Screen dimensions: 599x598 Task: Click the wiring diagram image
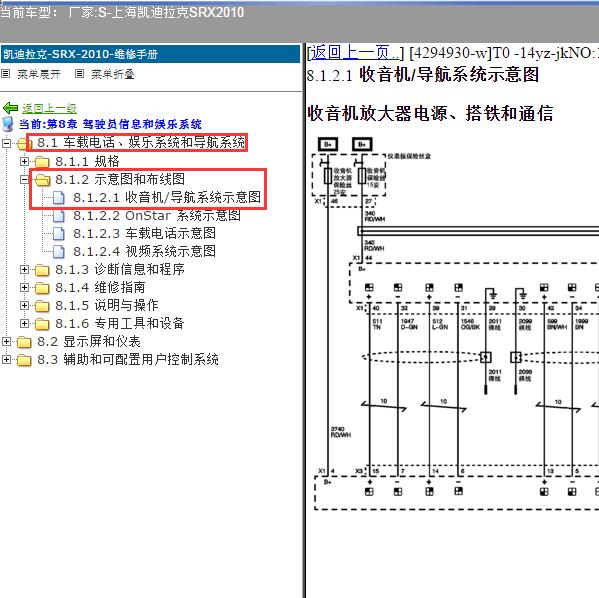(455, 324)
